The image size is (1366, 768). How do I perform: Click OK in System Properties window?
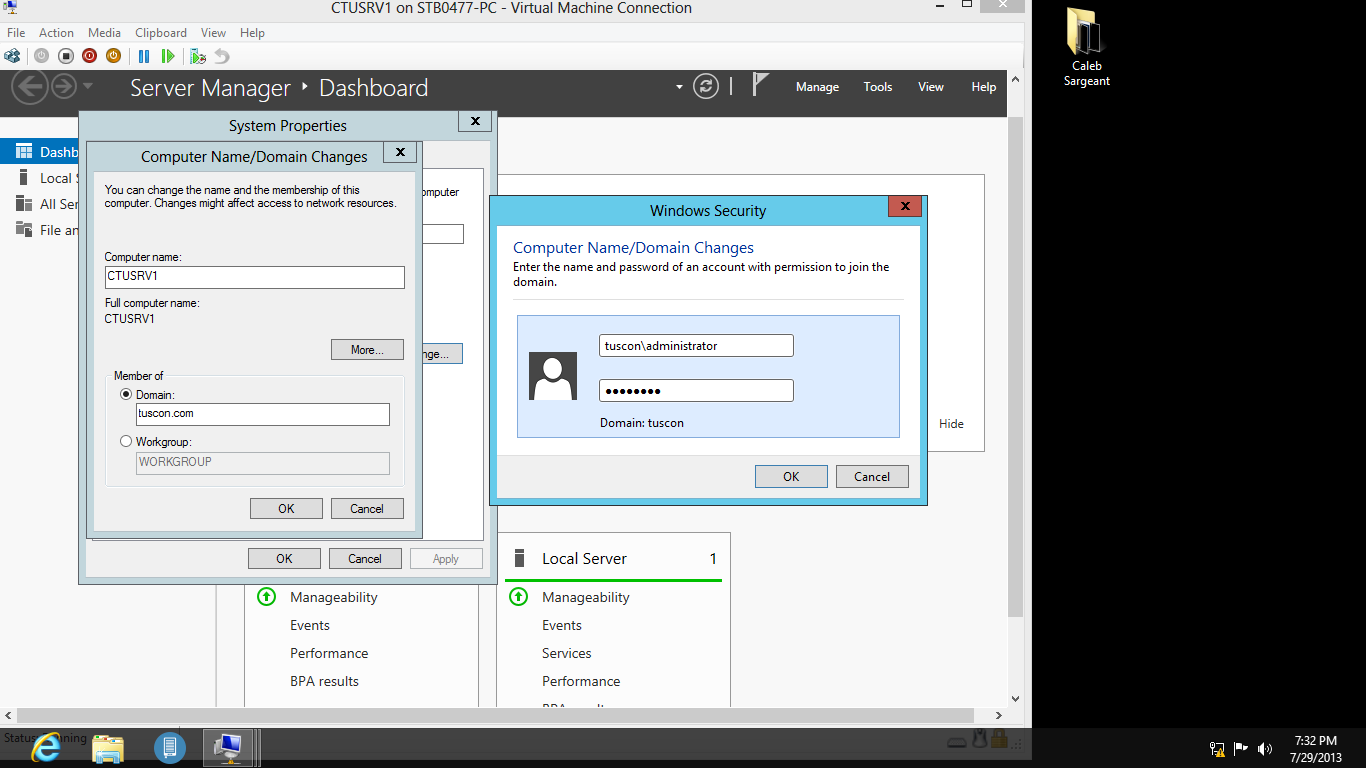tap(284, 559)
